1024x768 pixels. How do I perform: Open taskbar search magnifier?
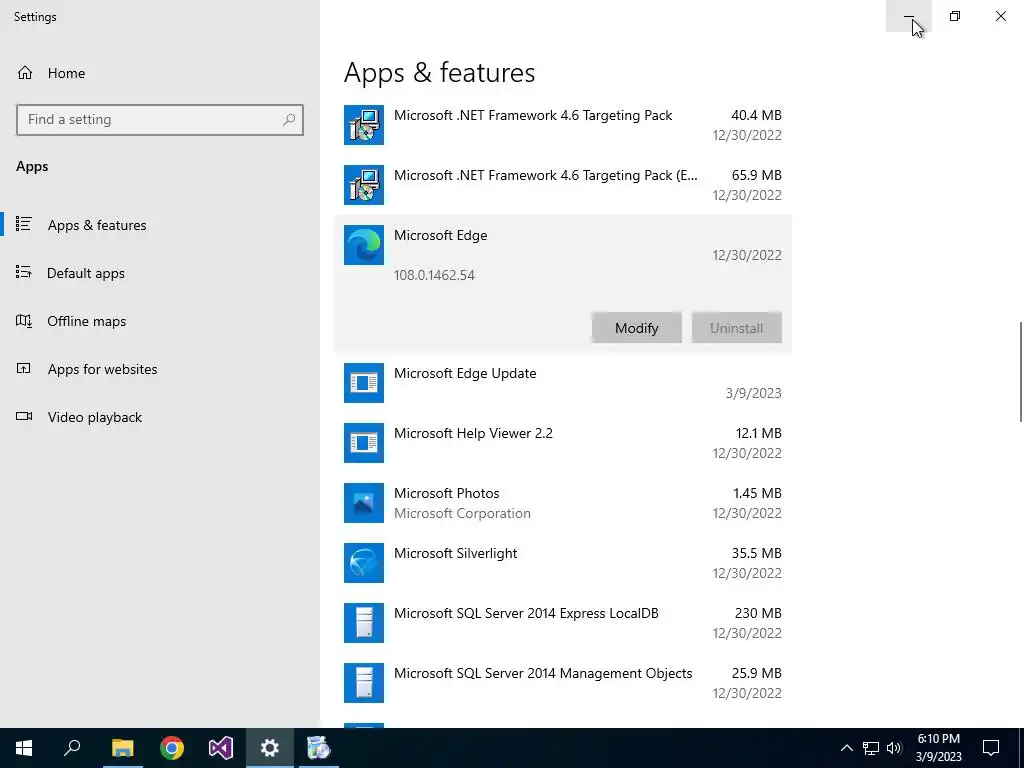click(x=72, y=748)
